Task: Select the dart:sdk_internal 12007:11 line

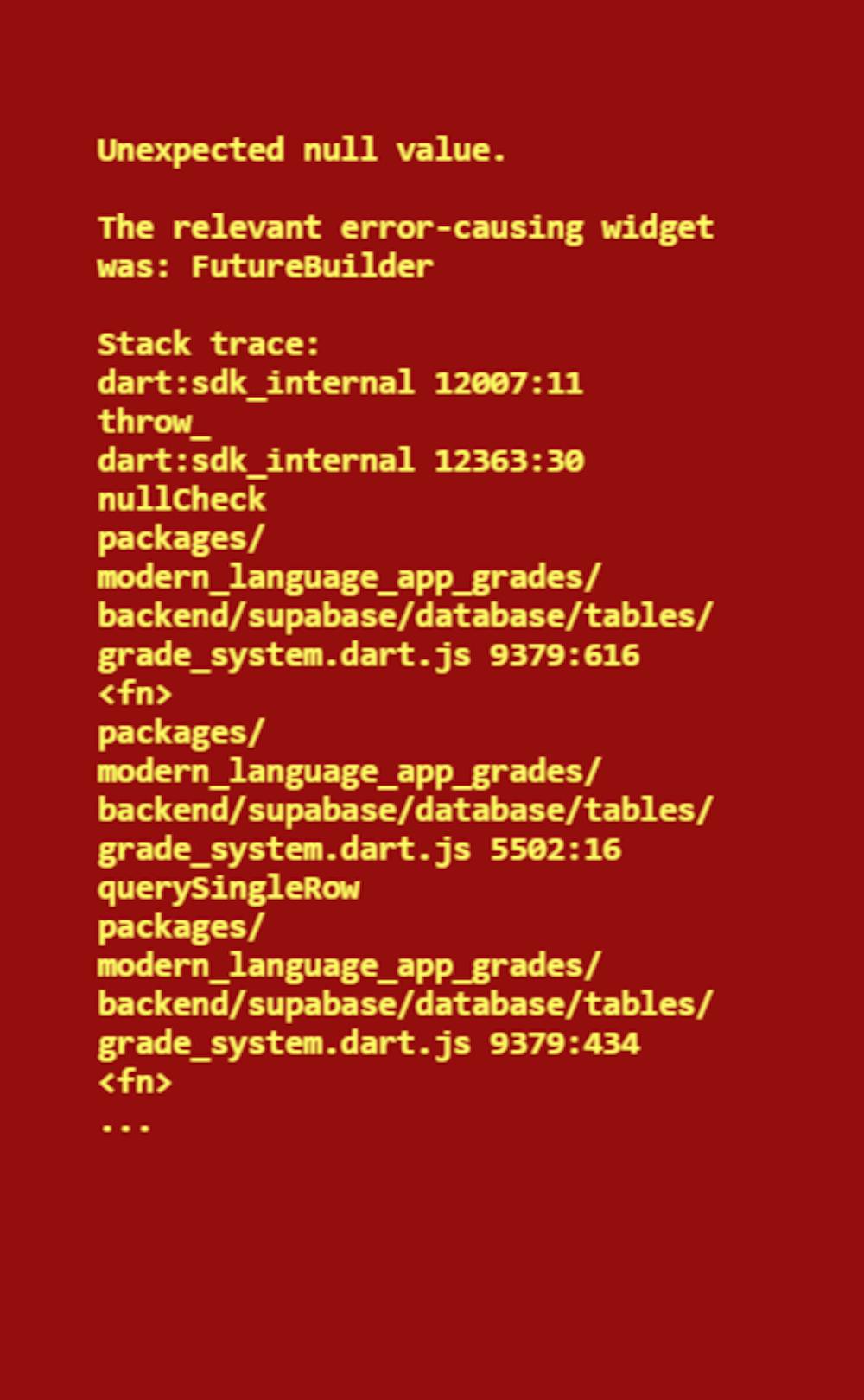Action: pyautogui.click(x=340, y=383)
